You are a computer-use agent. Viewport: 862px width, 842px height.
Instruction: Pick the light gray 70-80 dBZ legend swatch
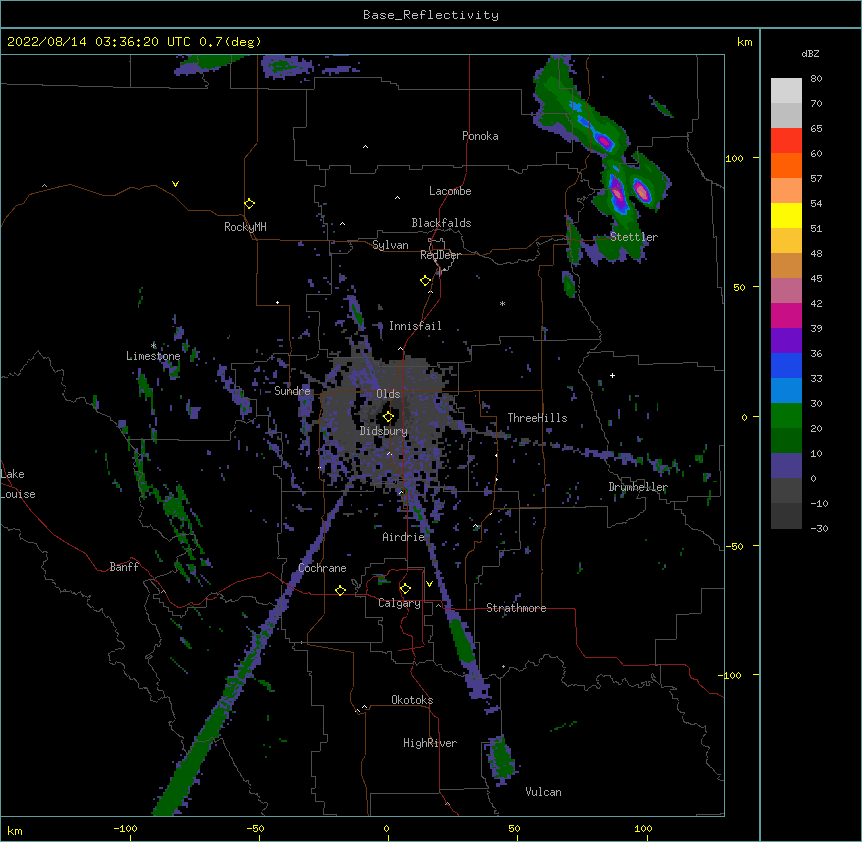coord(786,91)
